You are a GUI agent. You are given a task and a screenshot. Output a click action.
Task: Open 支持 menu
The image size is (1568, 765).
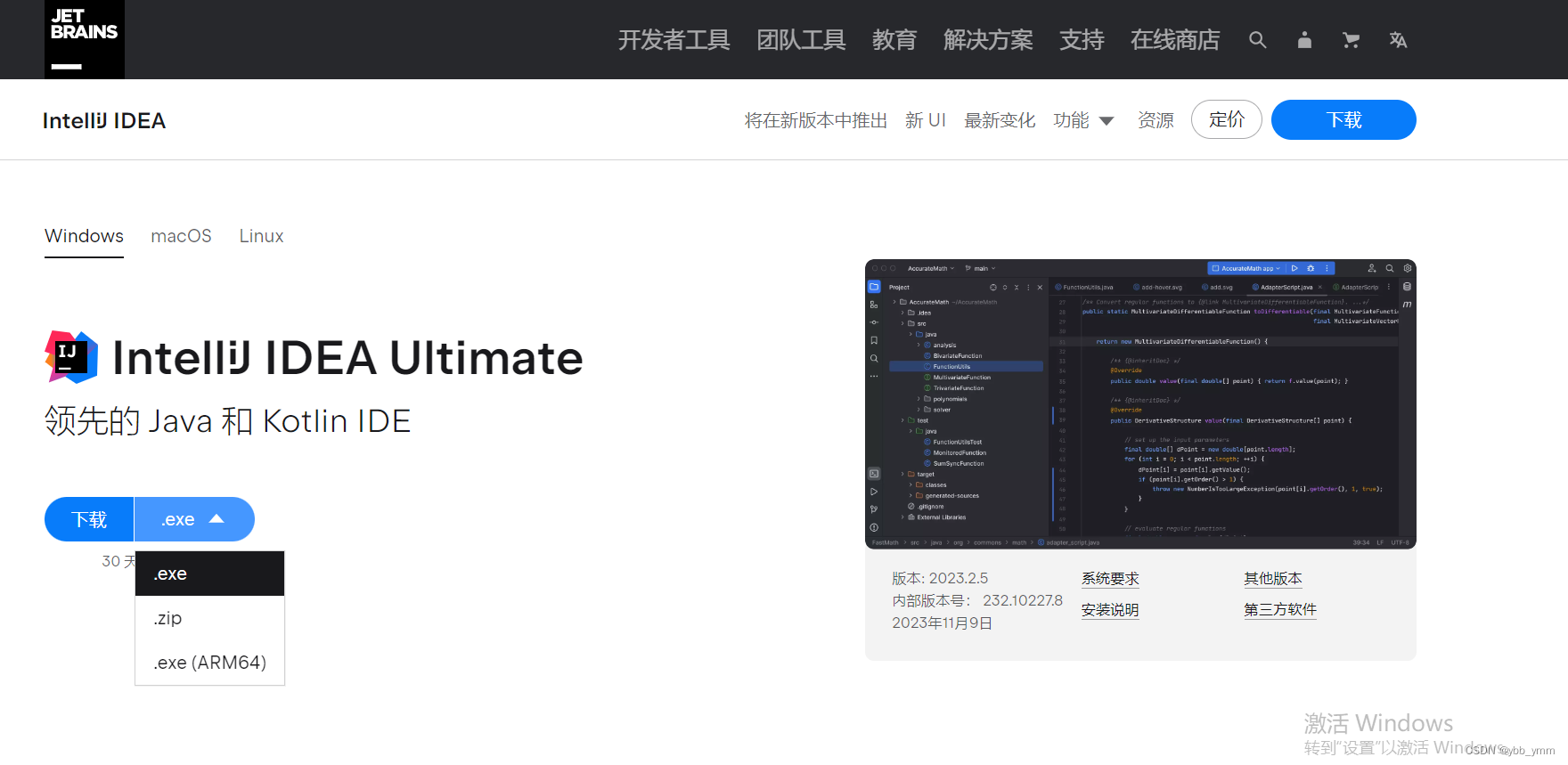point(1082,40)
